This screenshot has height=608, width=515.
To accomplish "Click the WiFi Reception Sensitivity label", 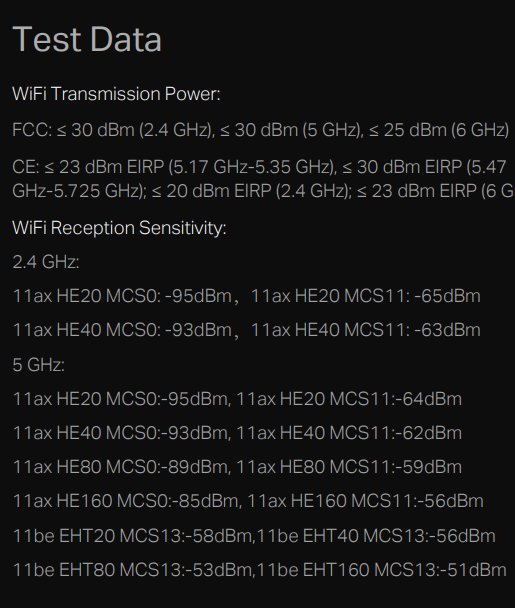I will pyautogui.click(x=119, y=228).
